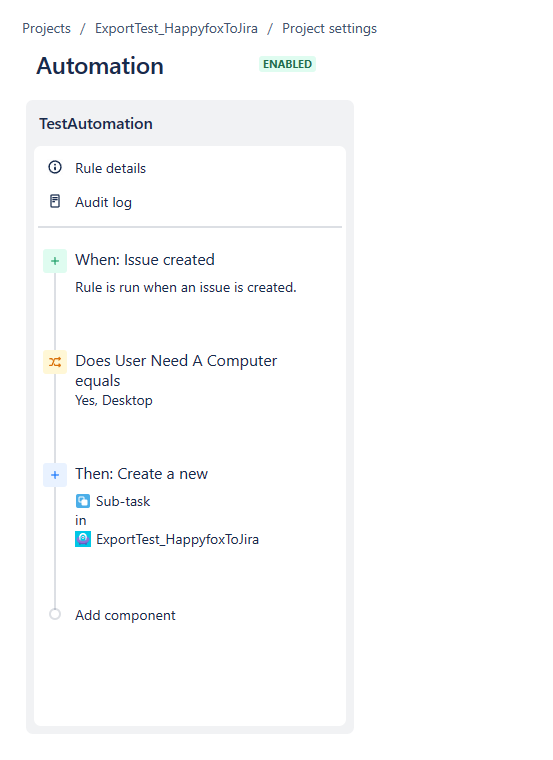The height and width of the screenshot is (760, 553).
Task: Open Project settings breadcrumb
Action: [x=330, y=29]
